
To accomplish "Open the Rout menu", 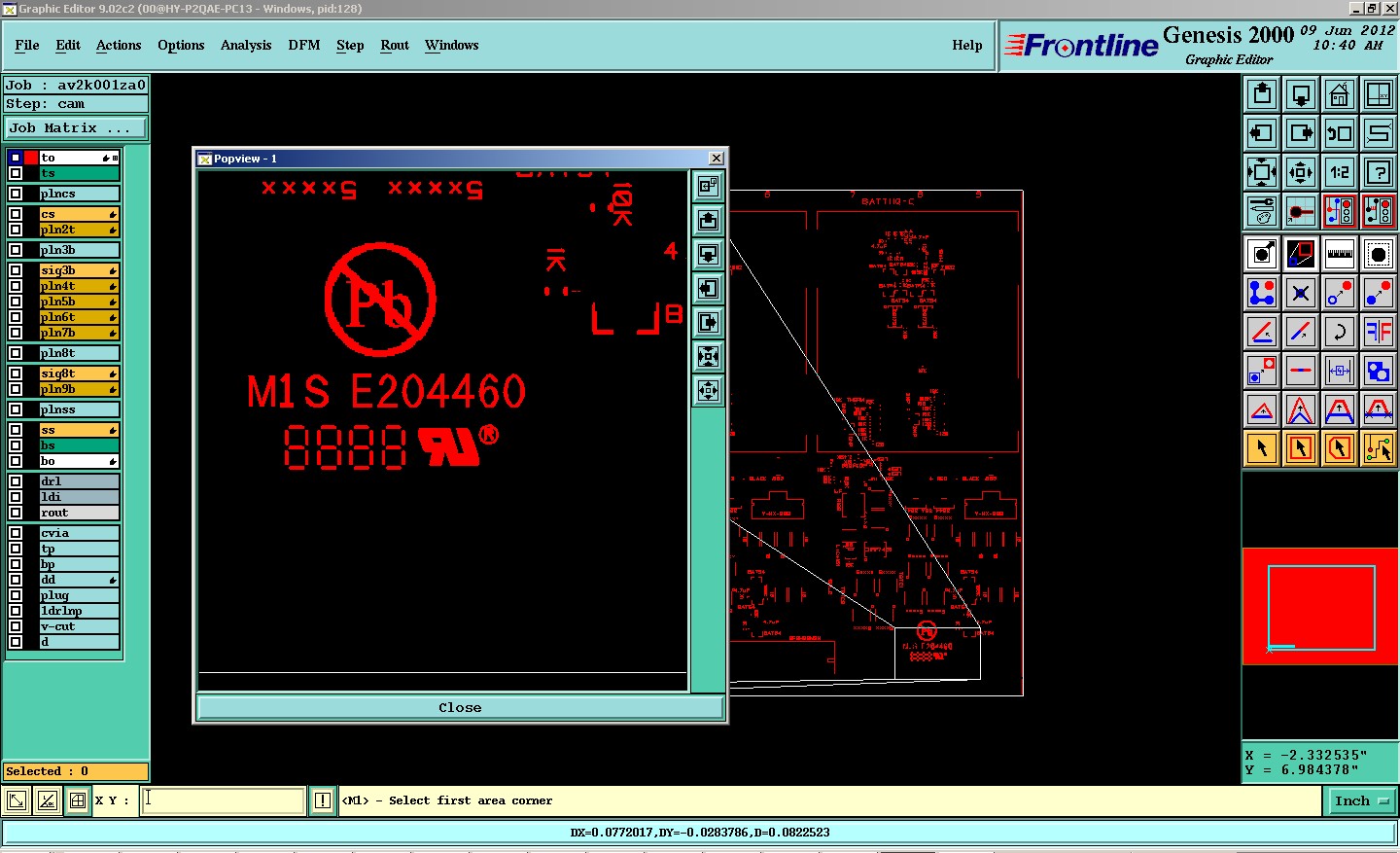I will tap(395, 45).
